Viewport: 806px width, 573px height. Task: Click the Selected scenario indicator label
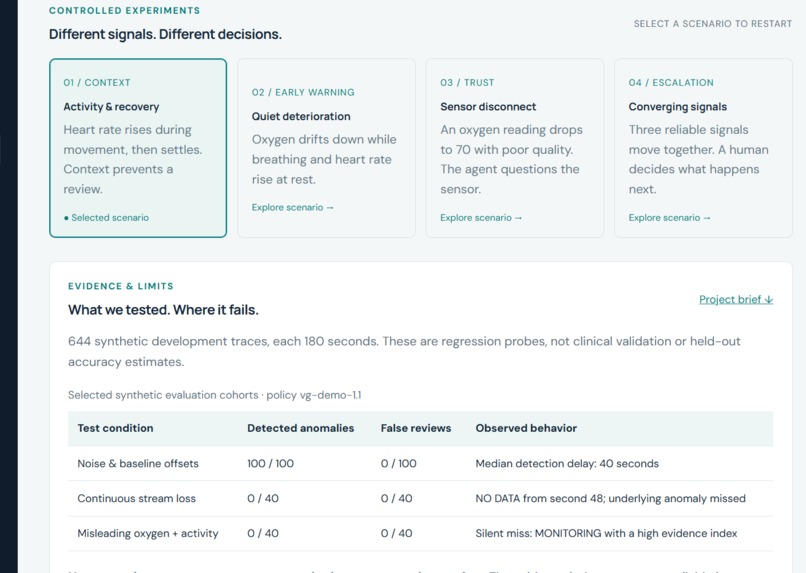pyautogui.click(x=106, y=218)
